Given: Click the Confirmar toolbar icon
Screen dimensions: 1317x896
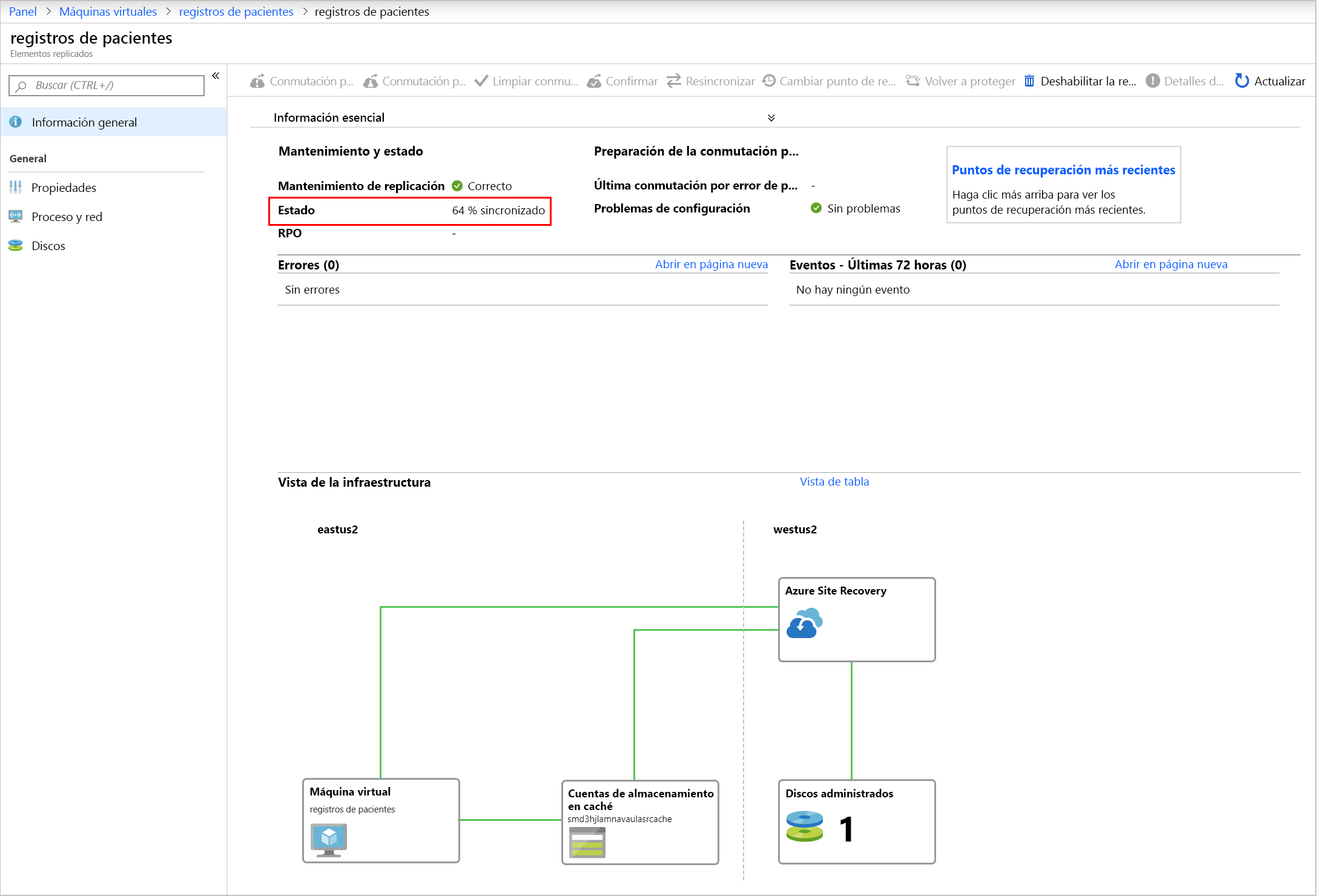Looking at the screenshot, I should [x=594, y=81].
